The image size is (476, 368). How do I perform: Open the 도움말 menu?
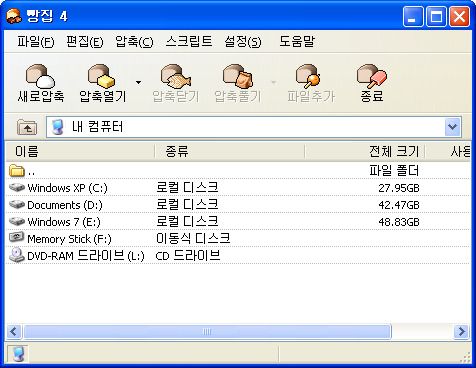(x=297, y=42)
